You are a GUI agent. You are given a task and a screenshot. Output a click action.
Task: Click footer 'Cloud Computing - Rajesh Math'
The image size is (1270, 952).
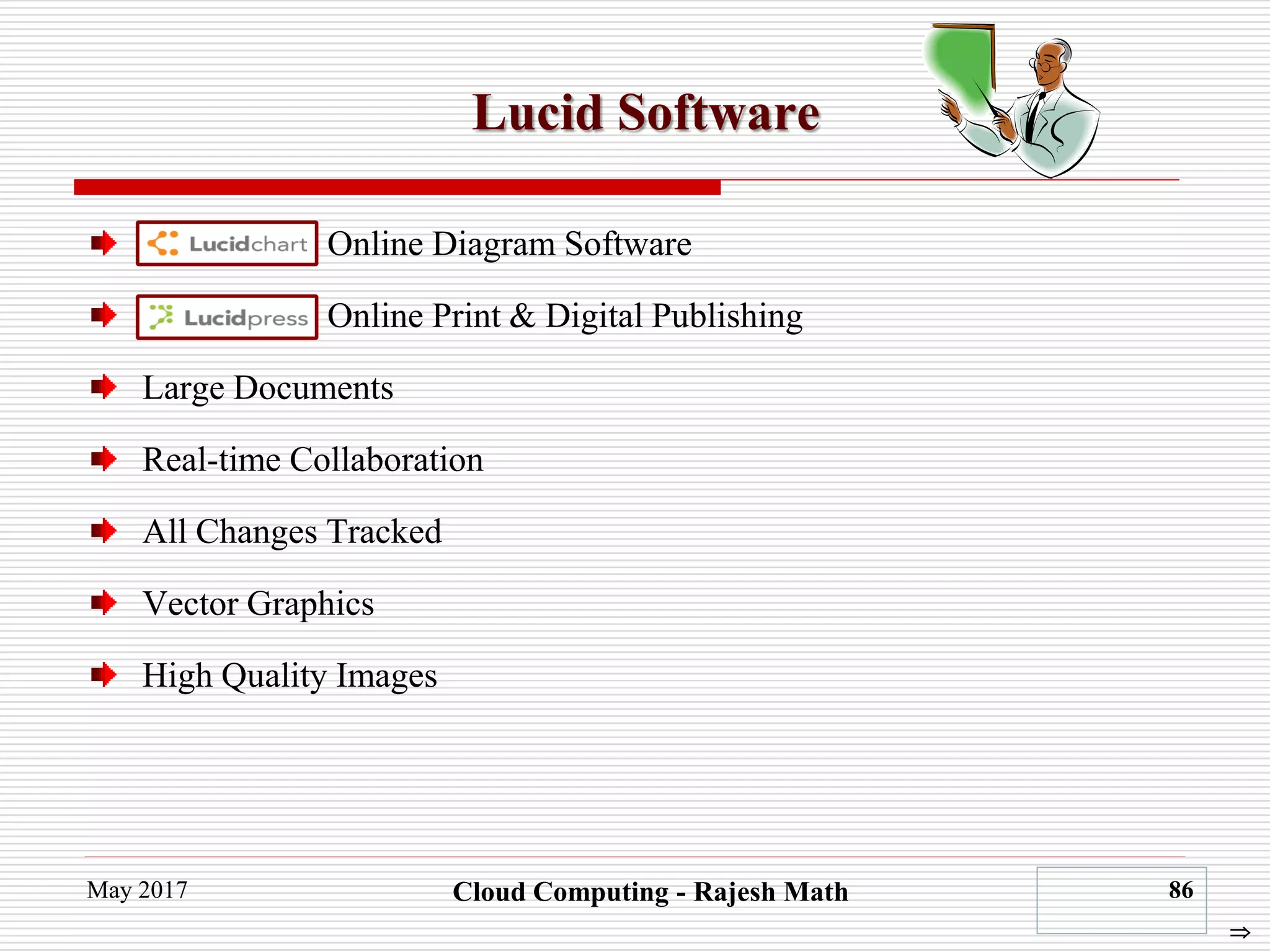point(651,892)
